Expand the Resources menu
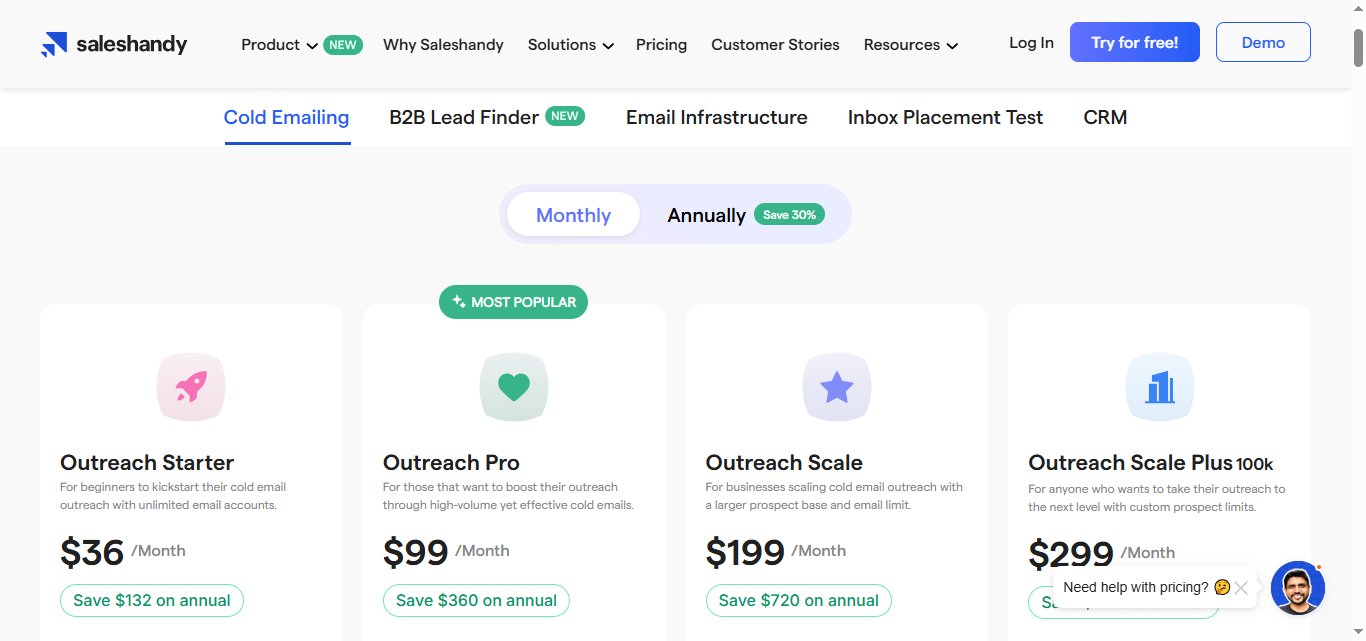Screen dimensions: 1366x641 [902, 44]
